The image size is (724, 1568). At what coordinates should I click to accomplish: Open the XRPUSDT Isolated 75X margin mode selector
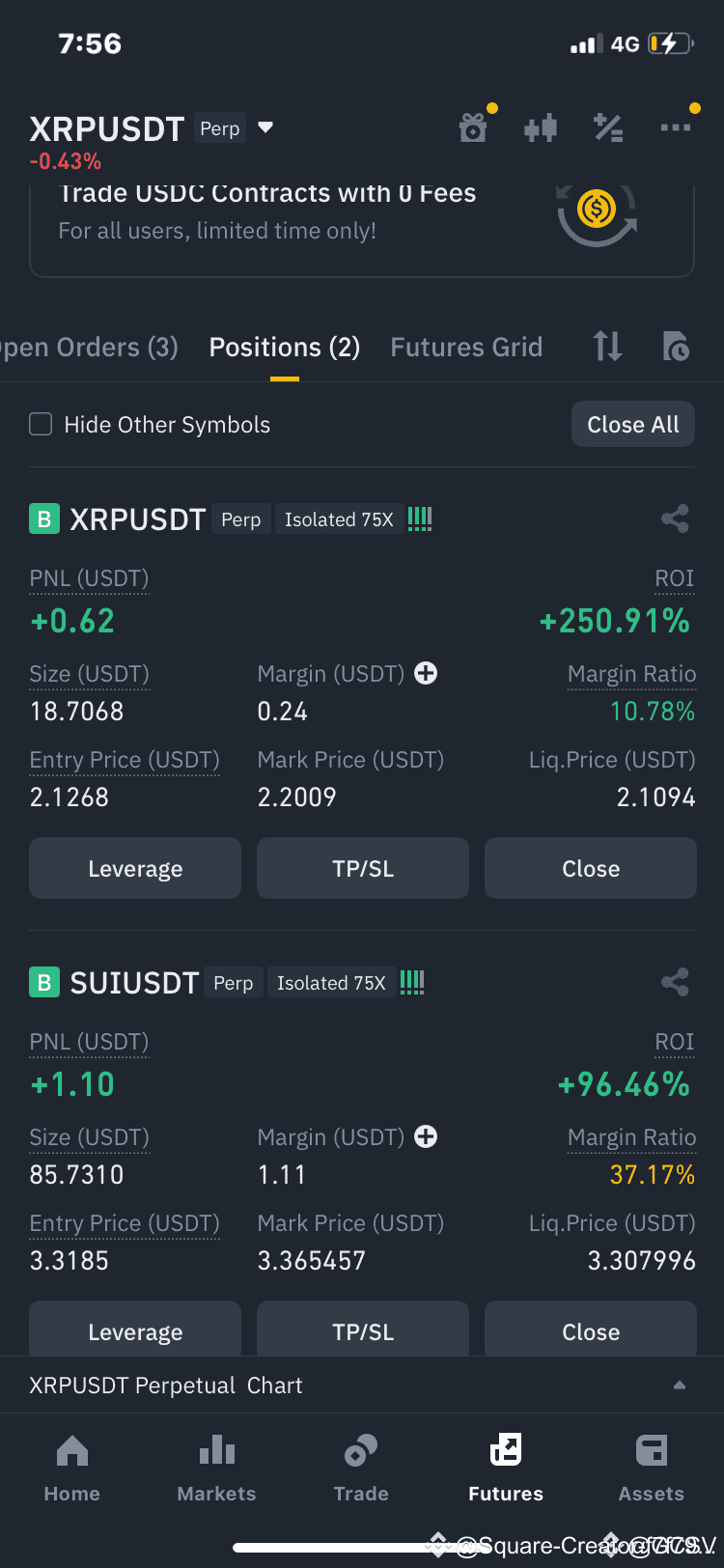[339, 519]
